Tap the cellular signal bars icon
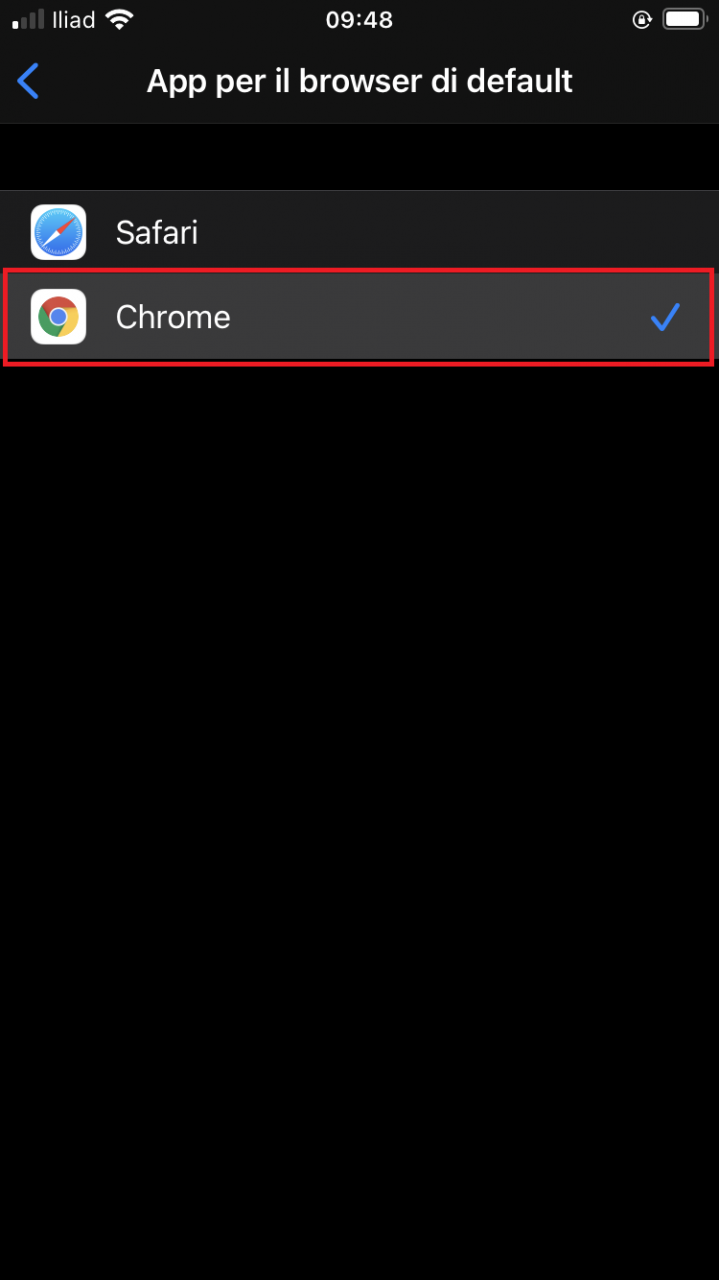Image resolution: width=719 pixels, height=1280 pixels. click(x=28, y=19)
